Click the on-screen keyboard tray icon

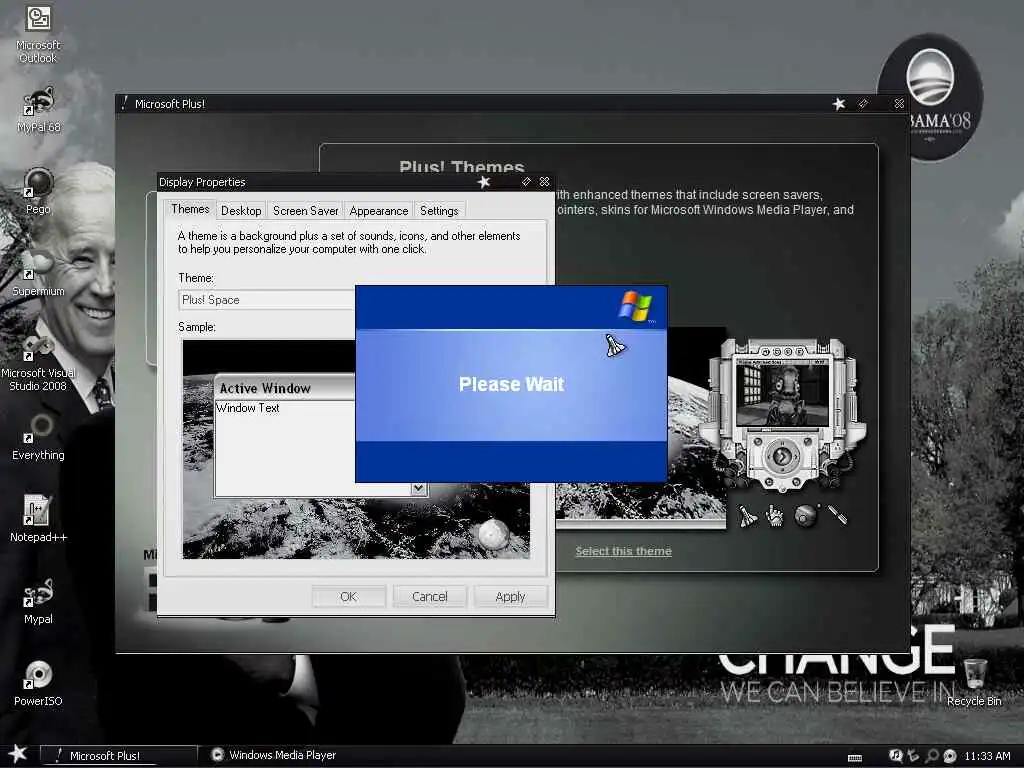[x=855, y=758]
